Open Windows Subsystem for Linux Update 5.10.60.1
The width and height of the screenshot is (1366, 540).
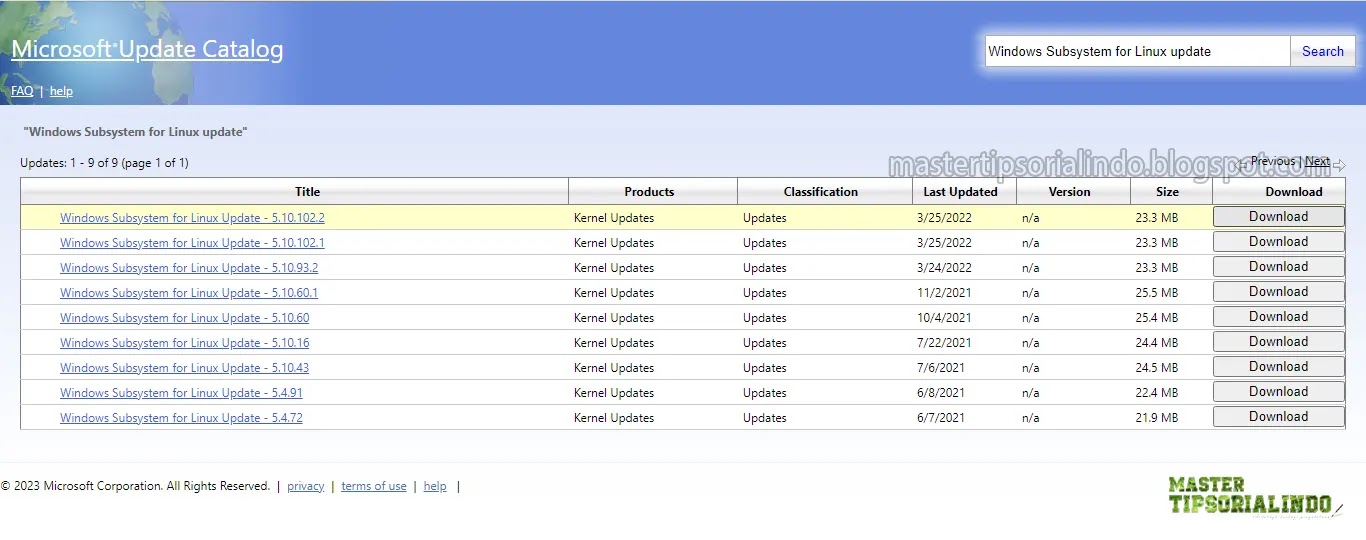pos(189,293)
